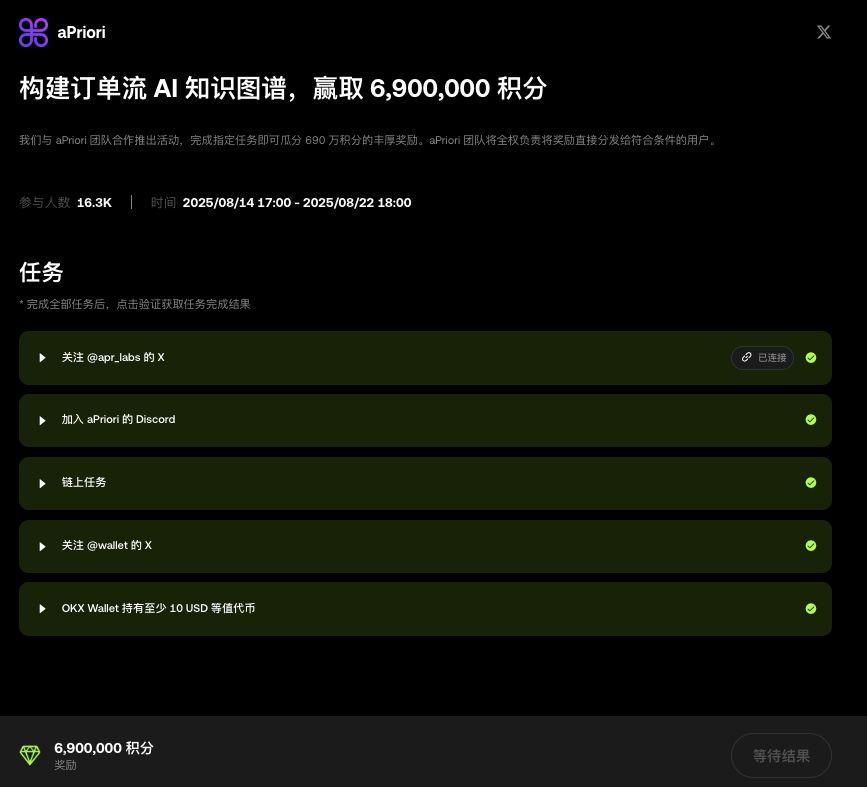Click the green diamond reward icon
The width and height of the screenshot is (867, 787).
pos(30,755)
